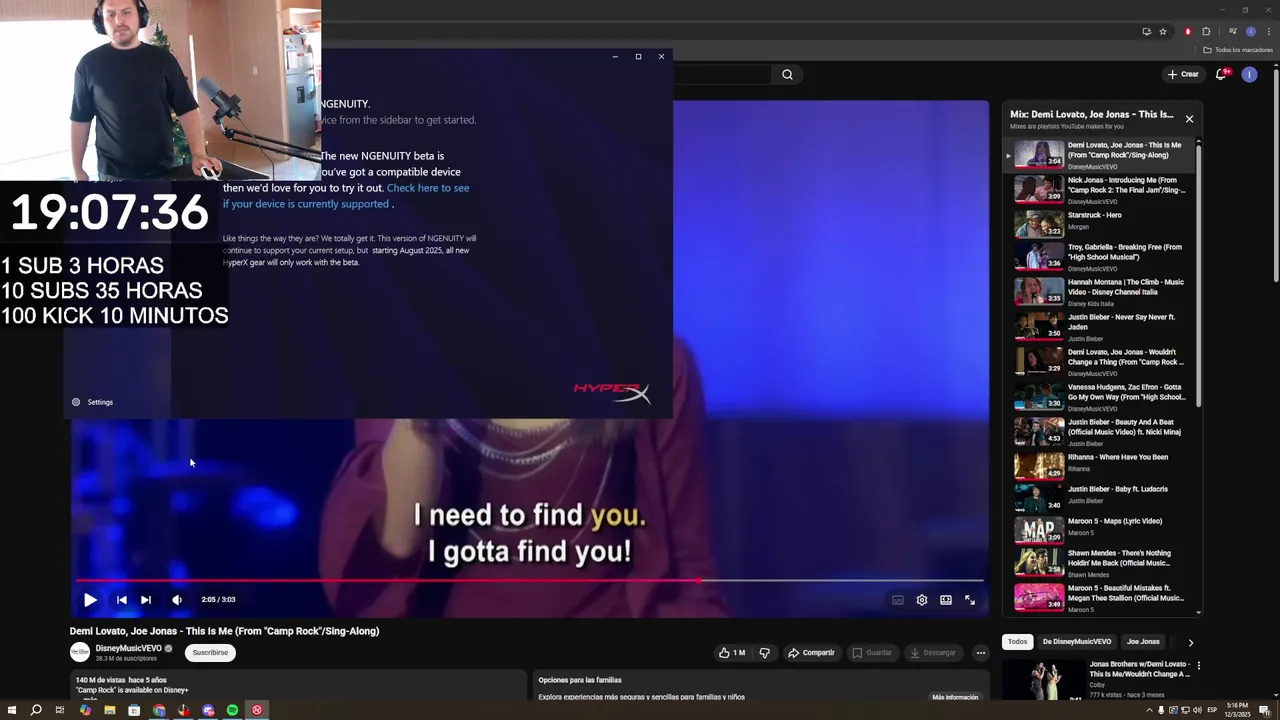Screen dimensions: 1280x720
Task: Share the video via Compartir
Action: 811,653
